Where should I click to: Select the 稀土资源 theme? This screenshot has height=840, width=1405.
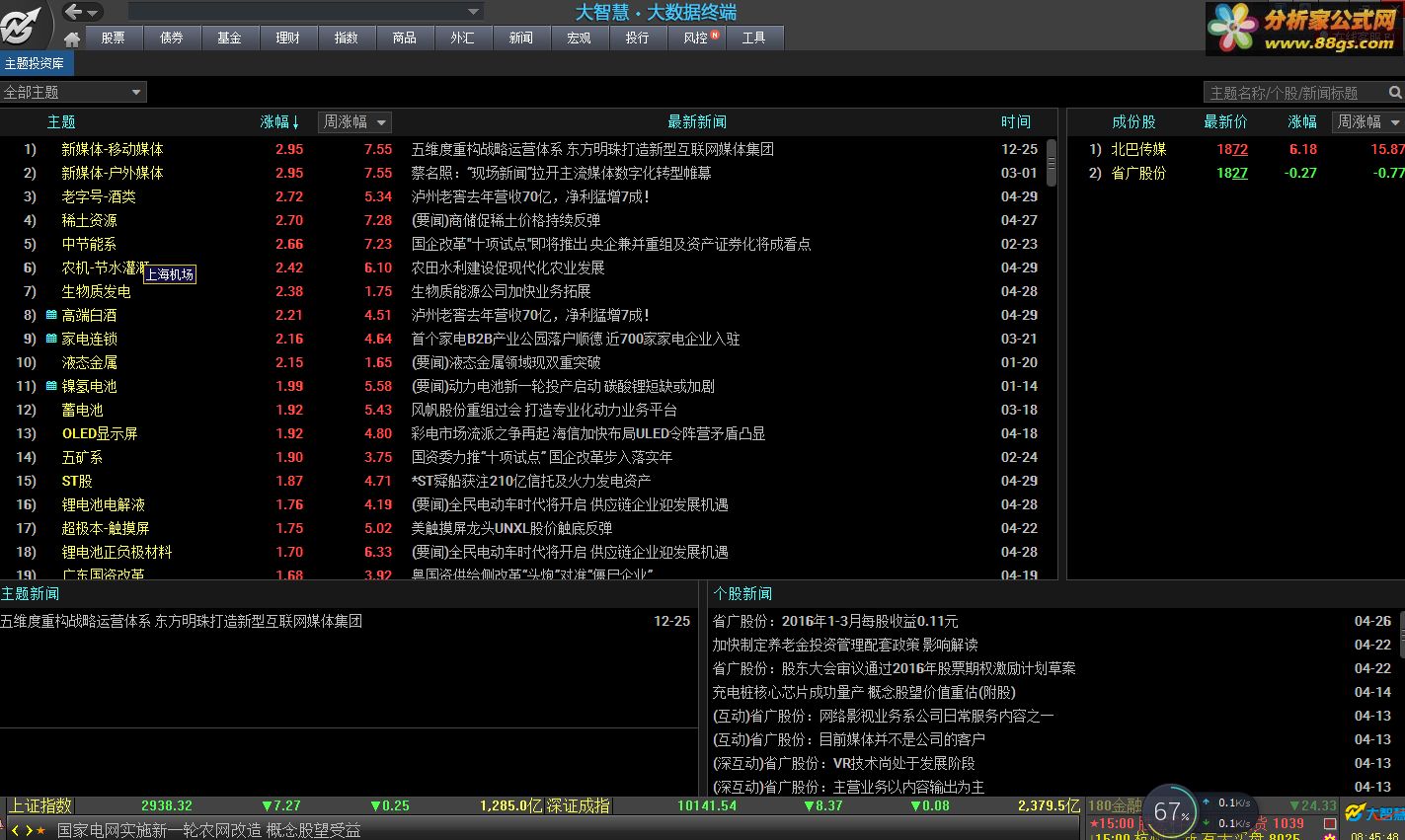point(89,220)
